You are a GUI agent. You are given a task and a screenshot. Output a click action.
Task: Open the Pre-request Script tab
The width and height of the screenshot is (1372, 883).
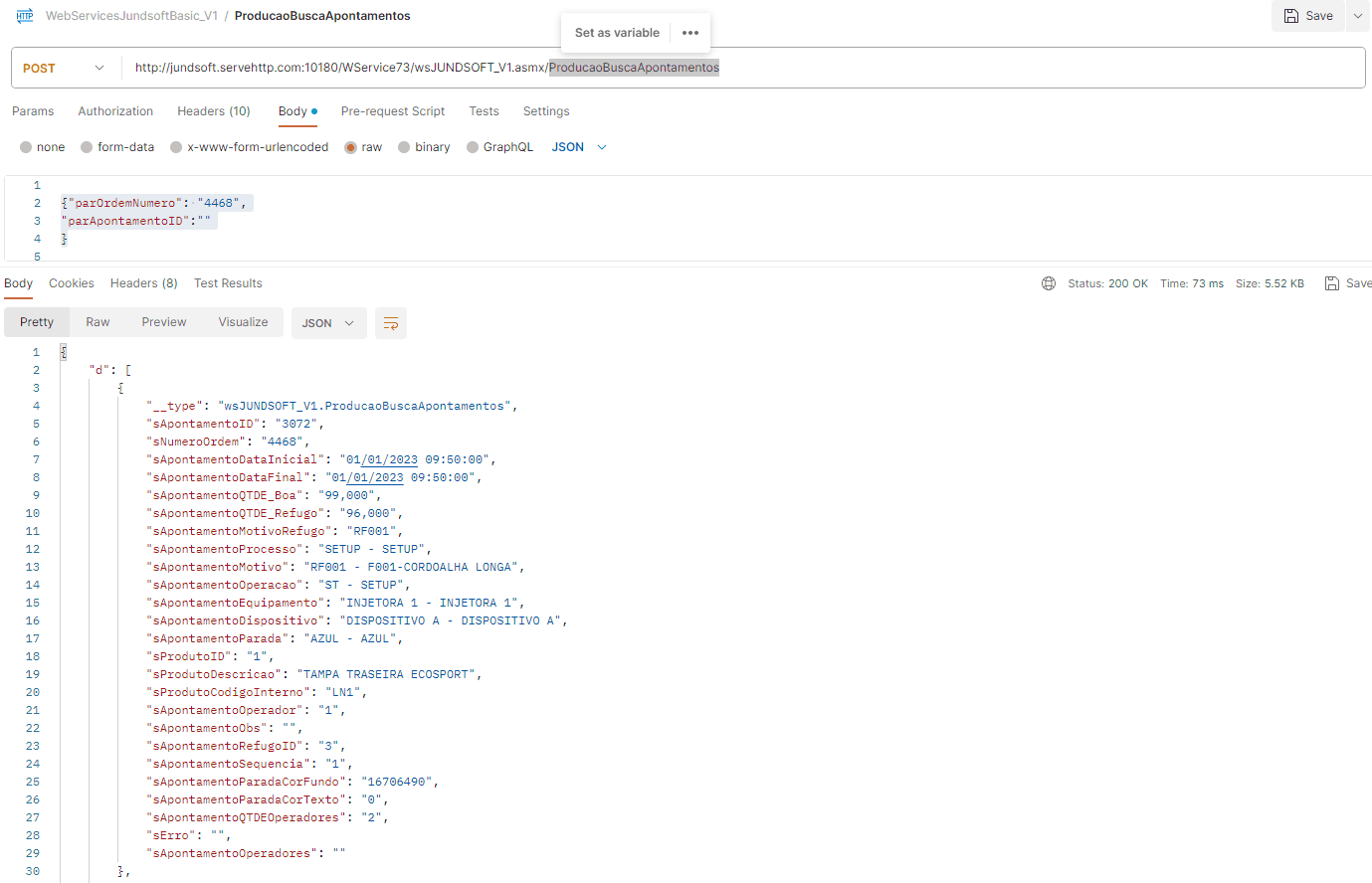393,111
